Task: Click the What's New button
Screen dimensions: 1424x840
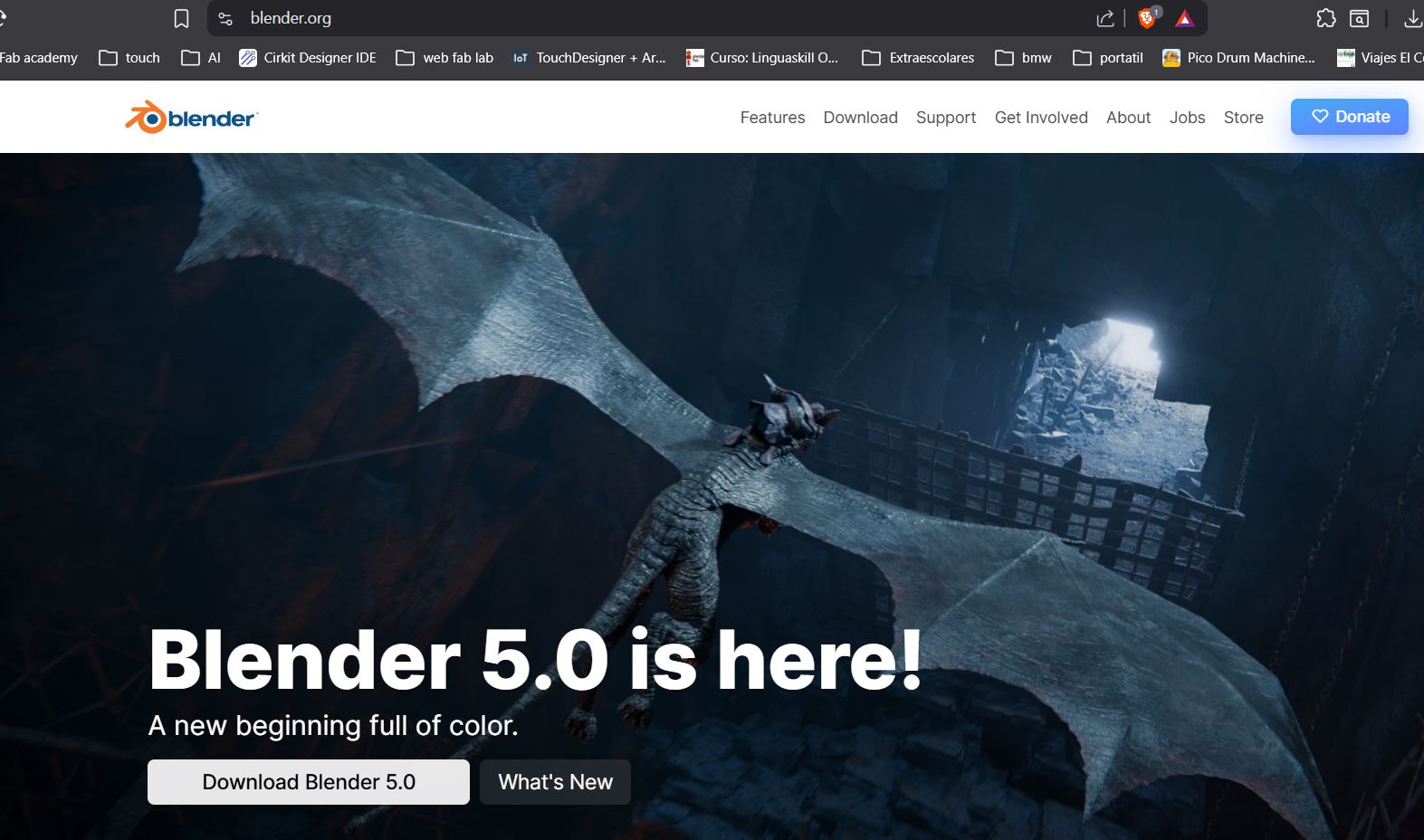Action: 555,782
